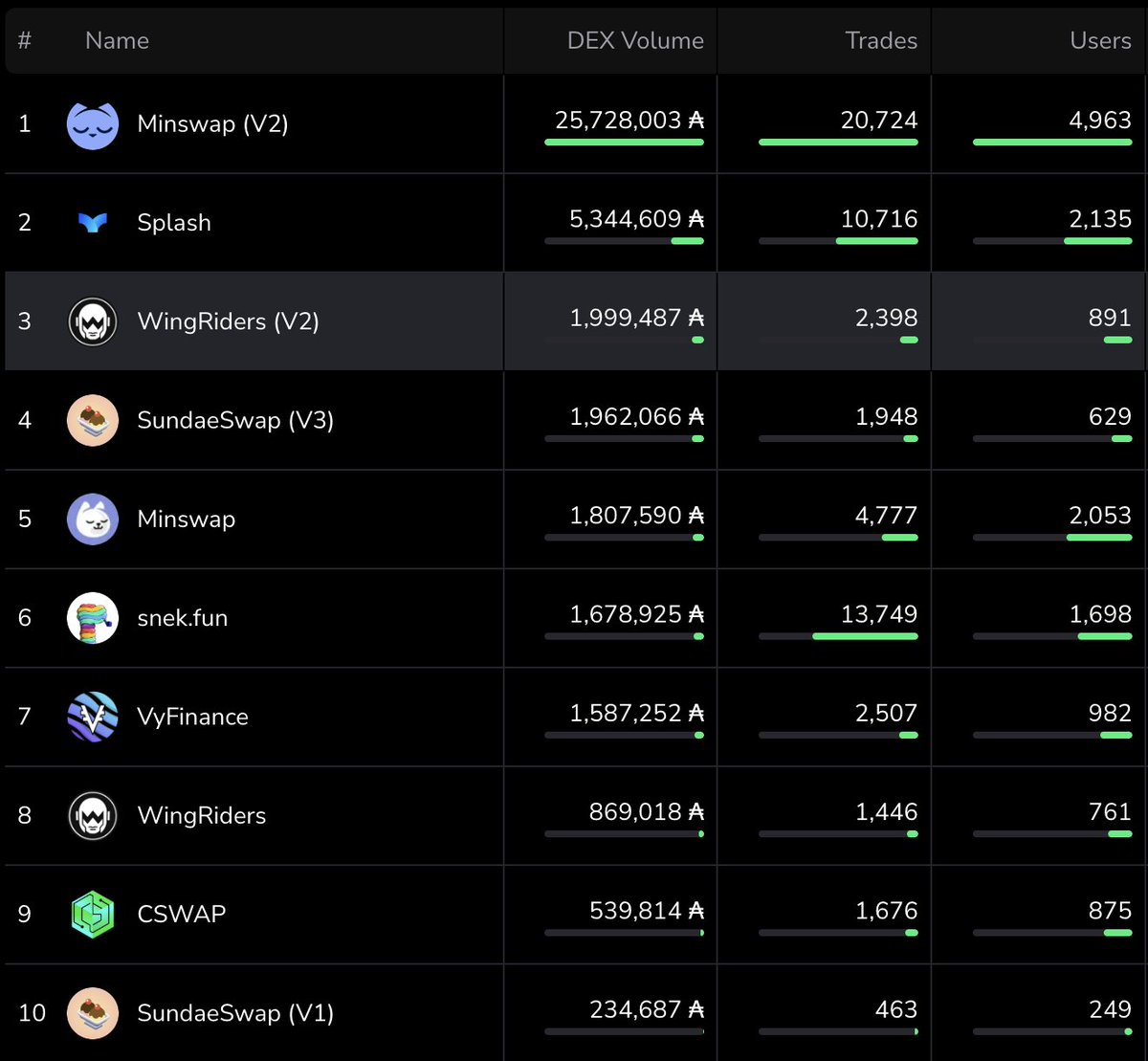Screen dimensions: 1148x1061
Task: Open SundaeSwap (V3) via its sundae icon
Action: [93, 420]
